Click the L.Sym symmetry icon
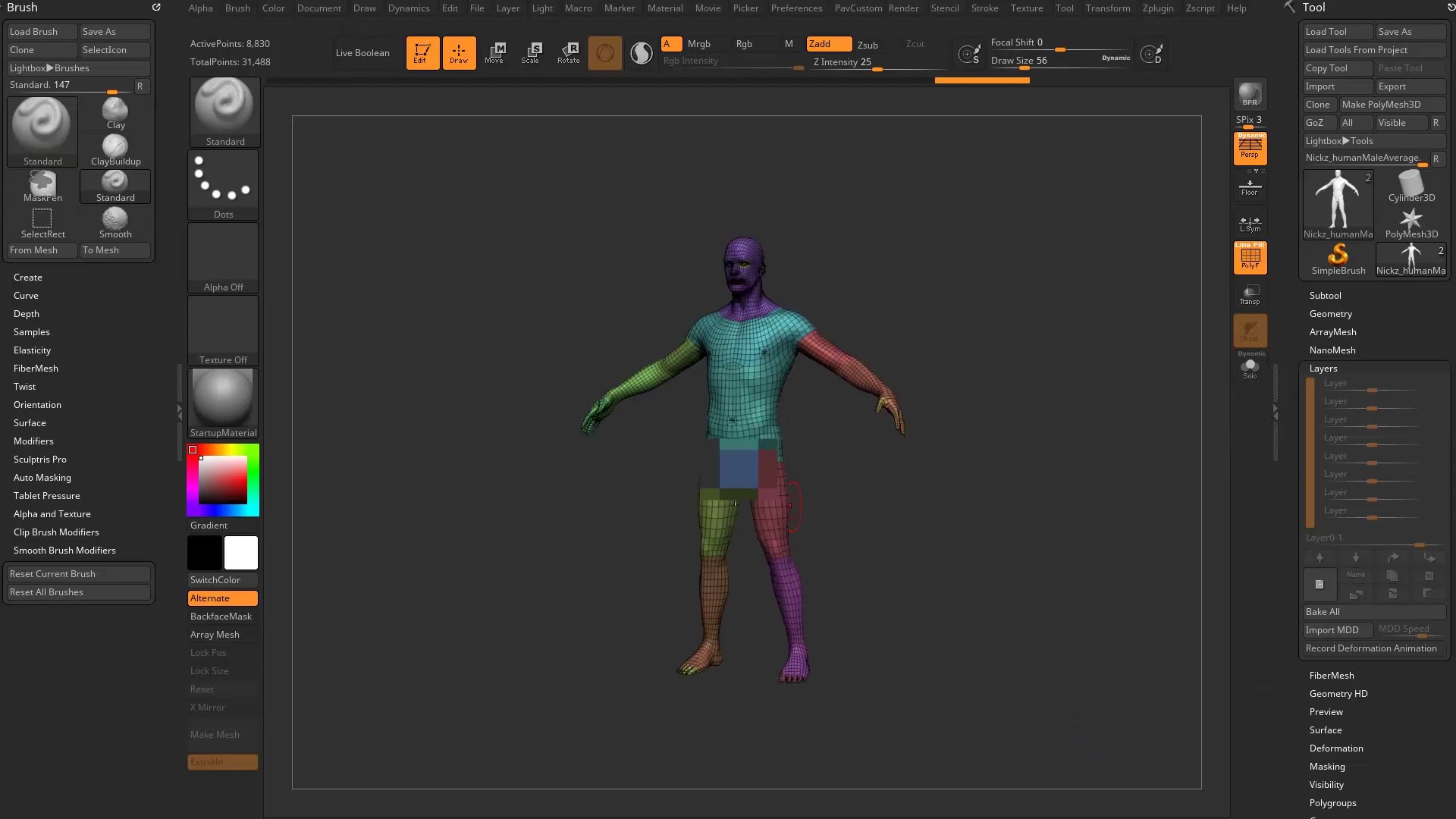 pyautogui.click(x=1249, y=224)
